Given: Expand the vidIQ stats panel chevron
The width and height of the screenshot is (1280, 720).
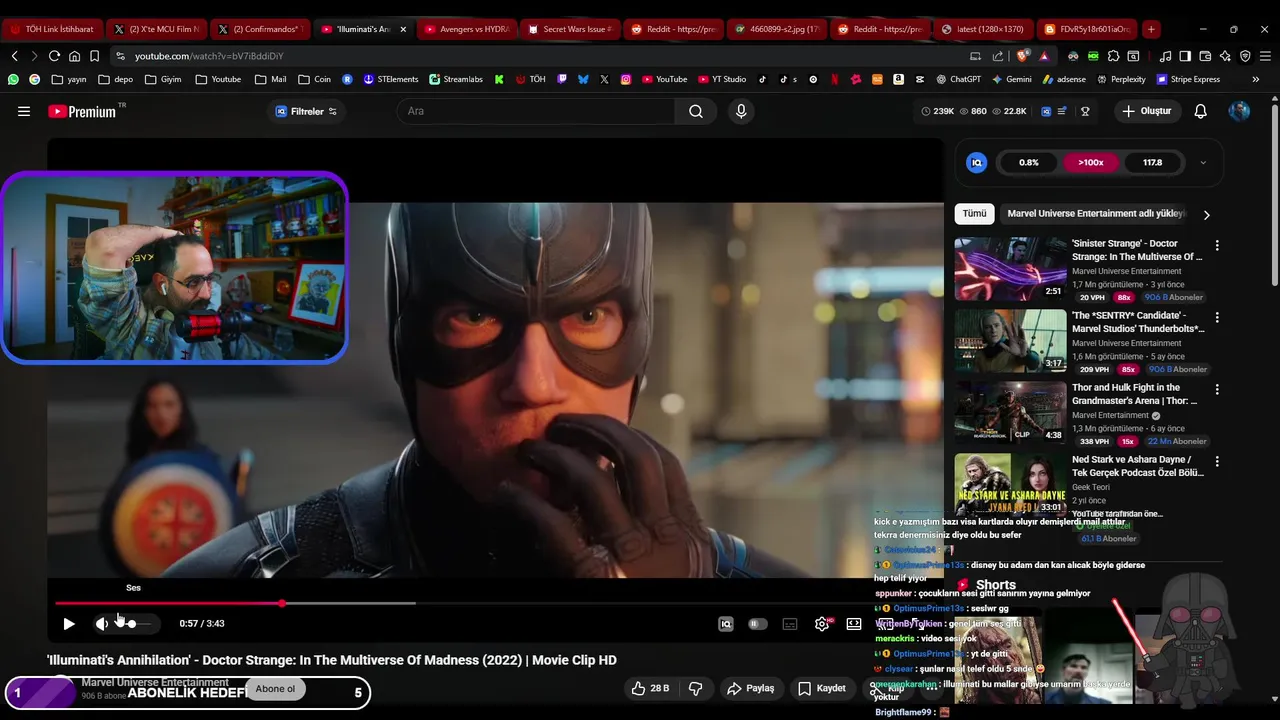Looking at the screenshot, I should point(1203,163).
